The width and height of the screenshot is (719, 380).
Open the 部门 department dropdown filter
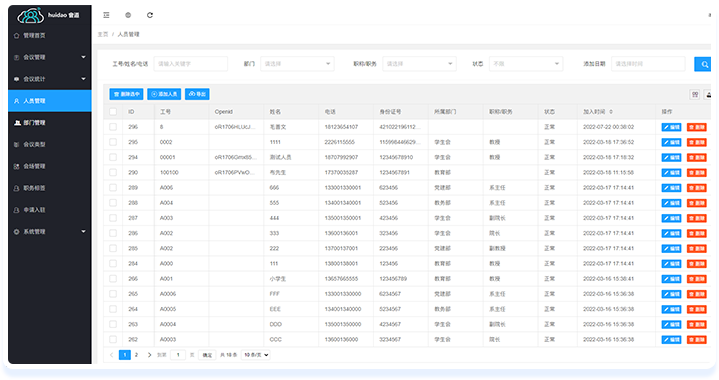coord(297,64)
